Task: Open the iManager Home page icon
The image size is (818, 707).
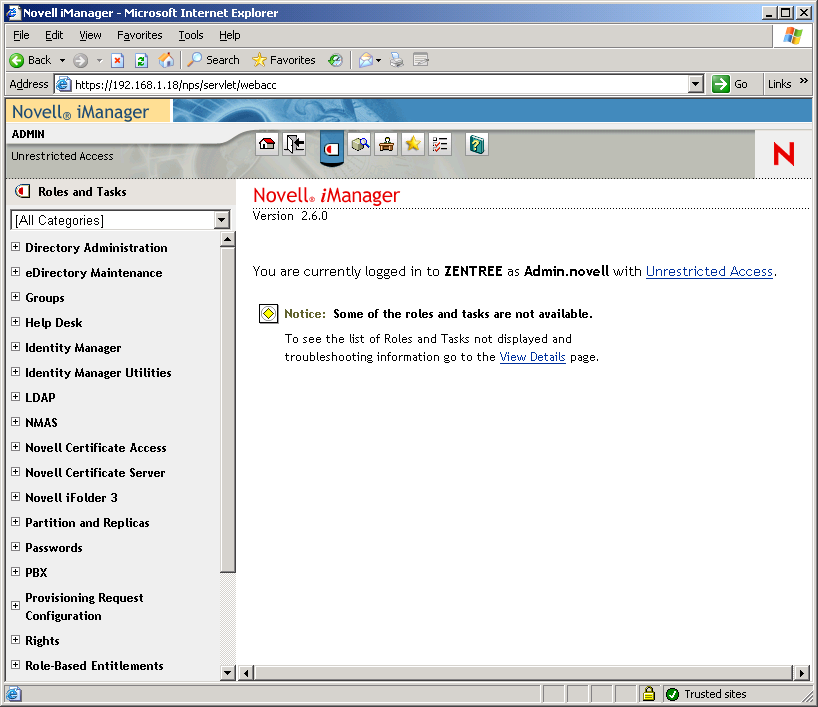Action: [267, 144]
